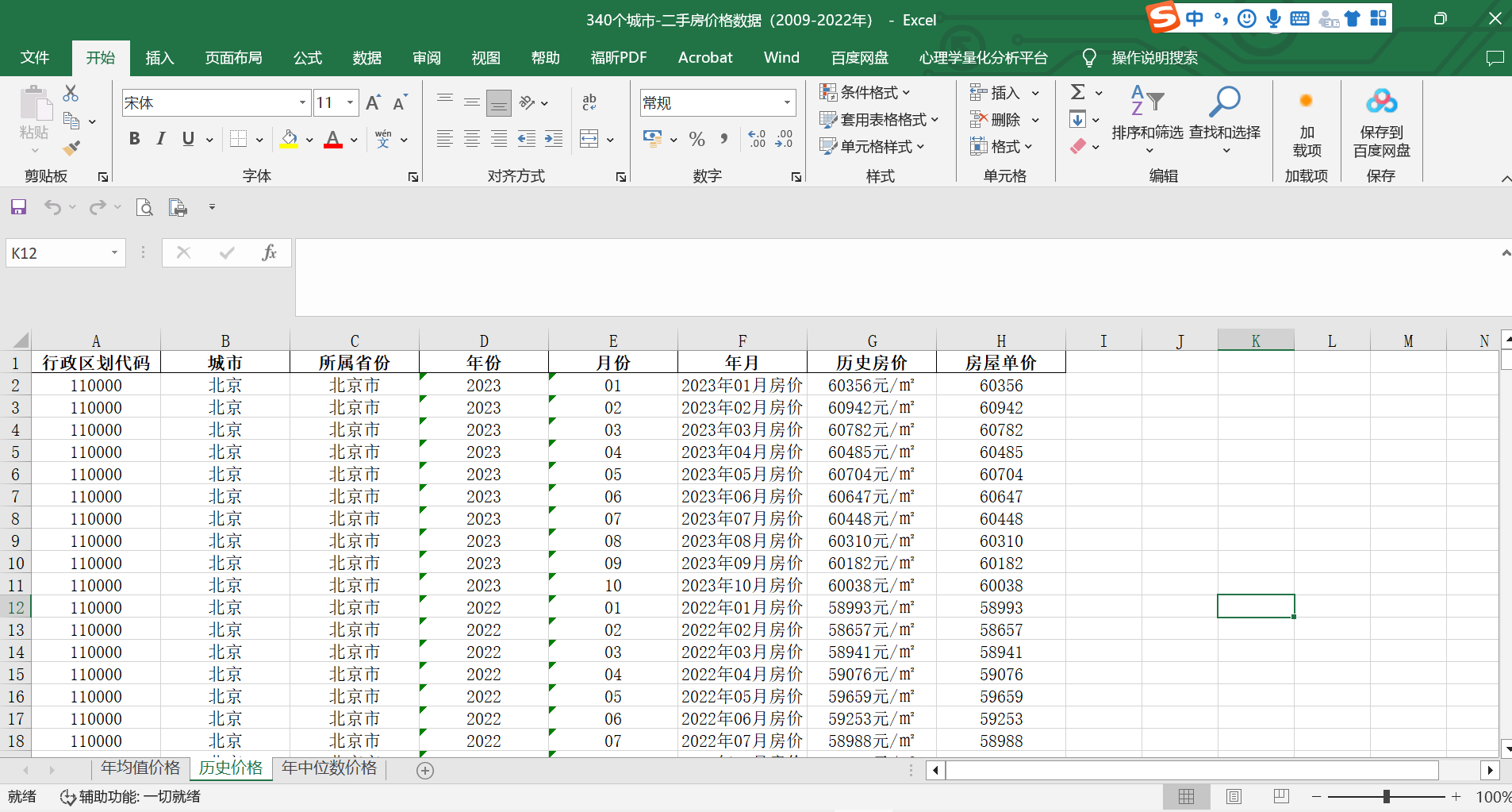Click the Print Preview icon

[x=144, y=207]
